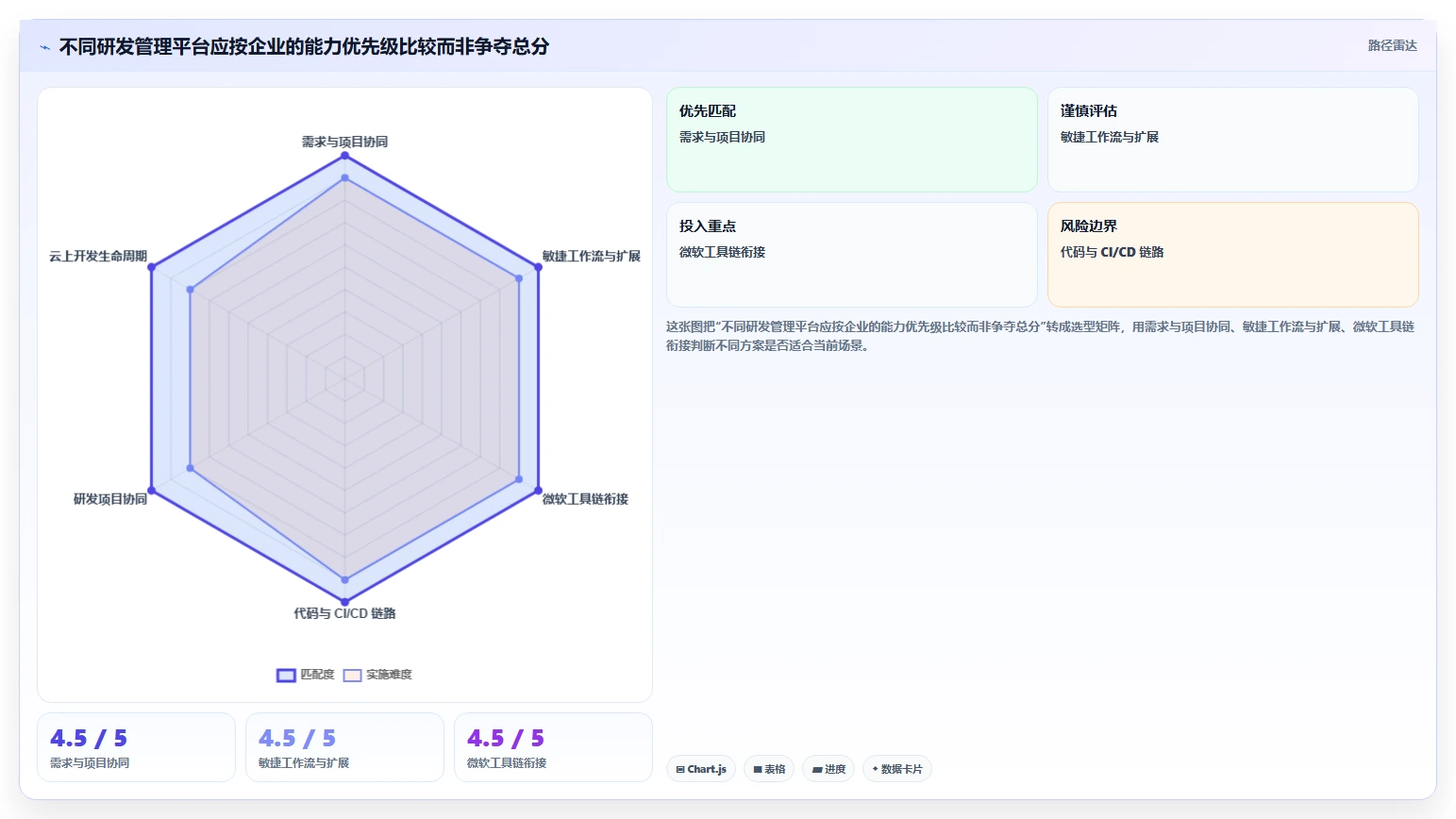Image resolution: width=1456 pixels, height=819 pixels.
Task: Click the outer data point at 代码与 CI/CD 链路 vertex
Action: [344, 602]
